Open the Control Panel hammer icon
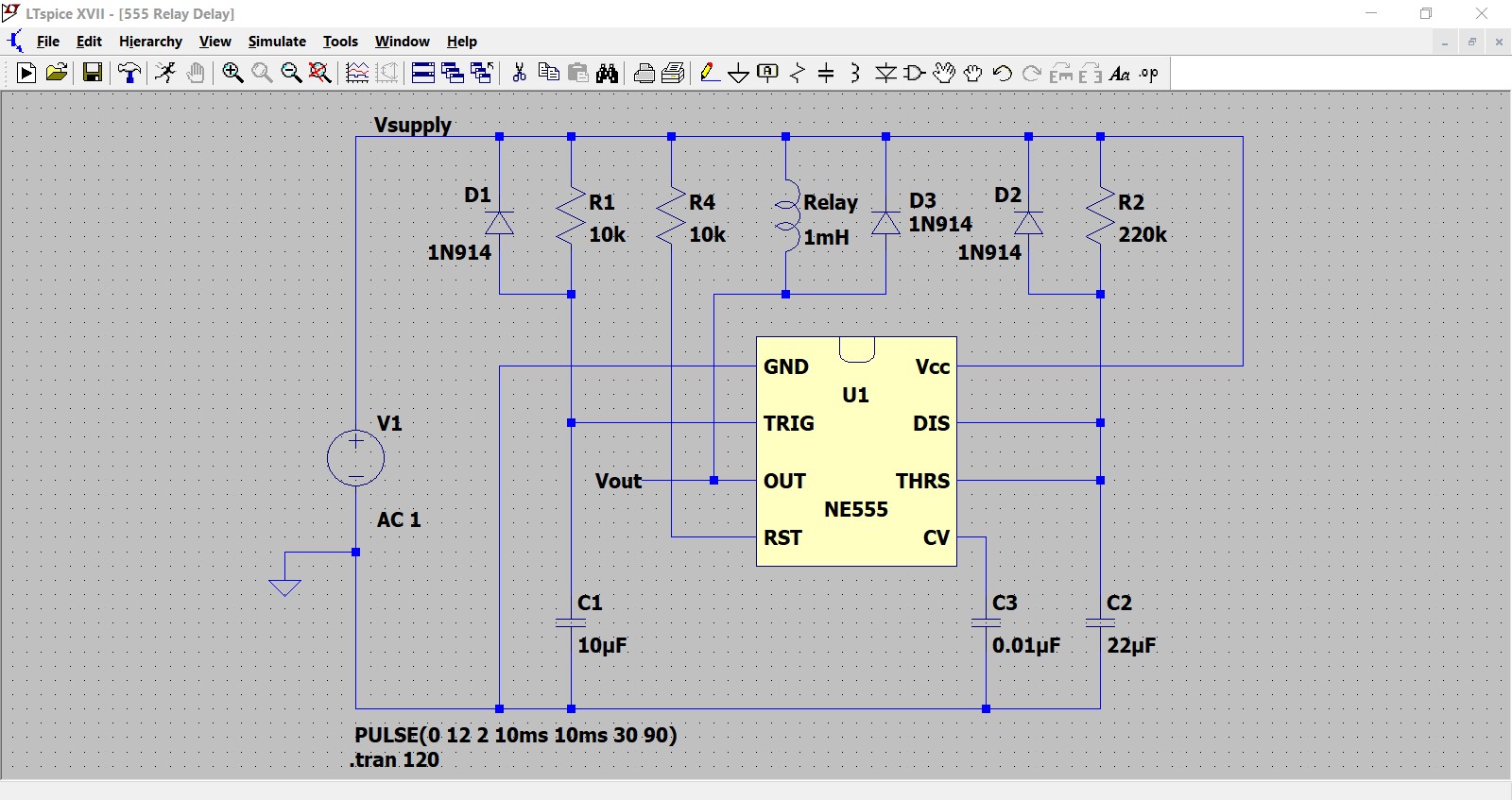 pos(129,73)
